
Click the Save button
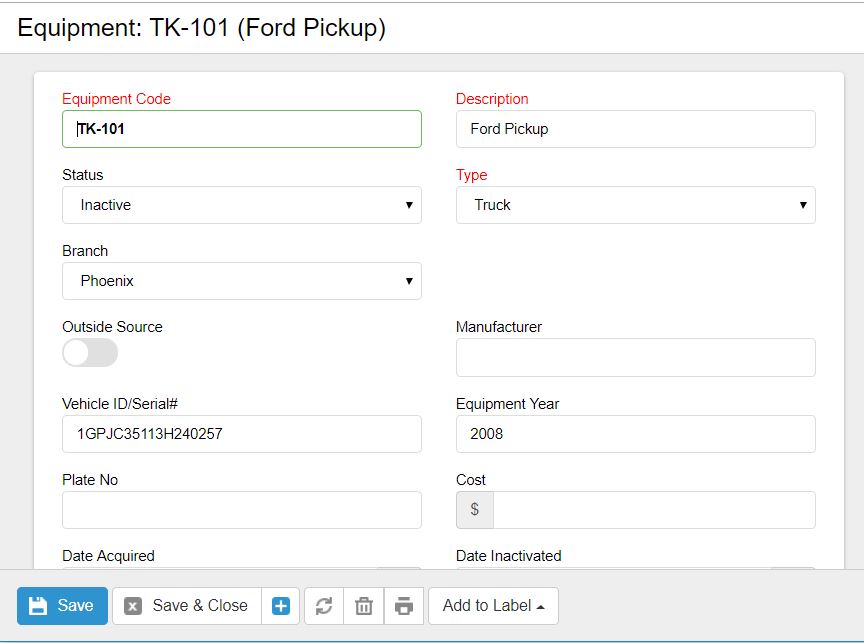coord(62,605)
